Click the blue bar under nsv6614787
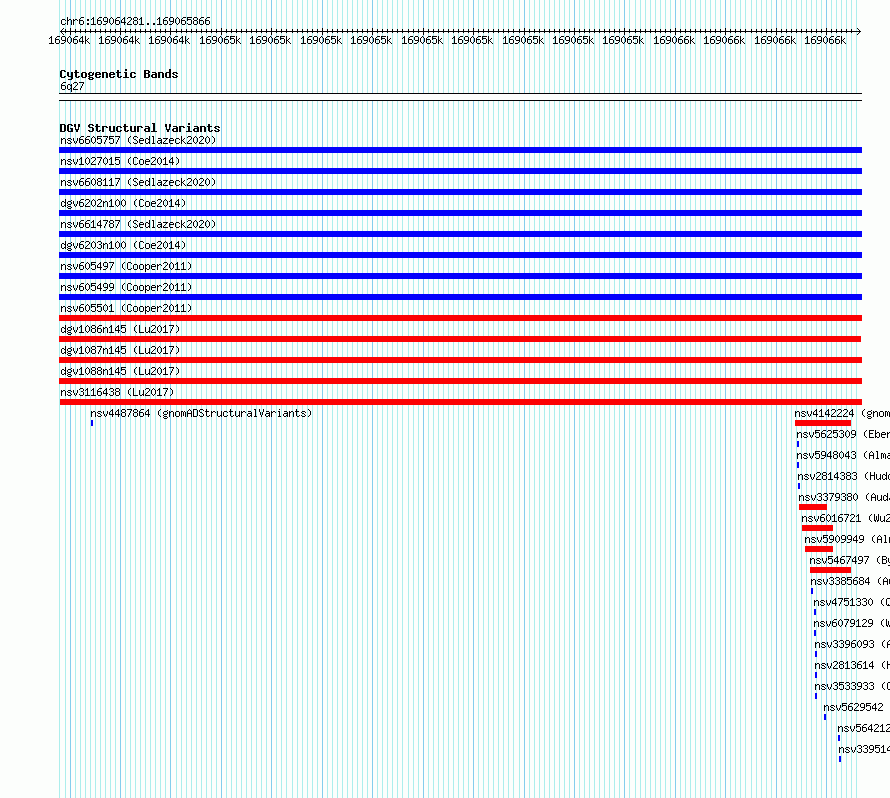This screenshot has width=890, height=798. [x=460, y=234]
